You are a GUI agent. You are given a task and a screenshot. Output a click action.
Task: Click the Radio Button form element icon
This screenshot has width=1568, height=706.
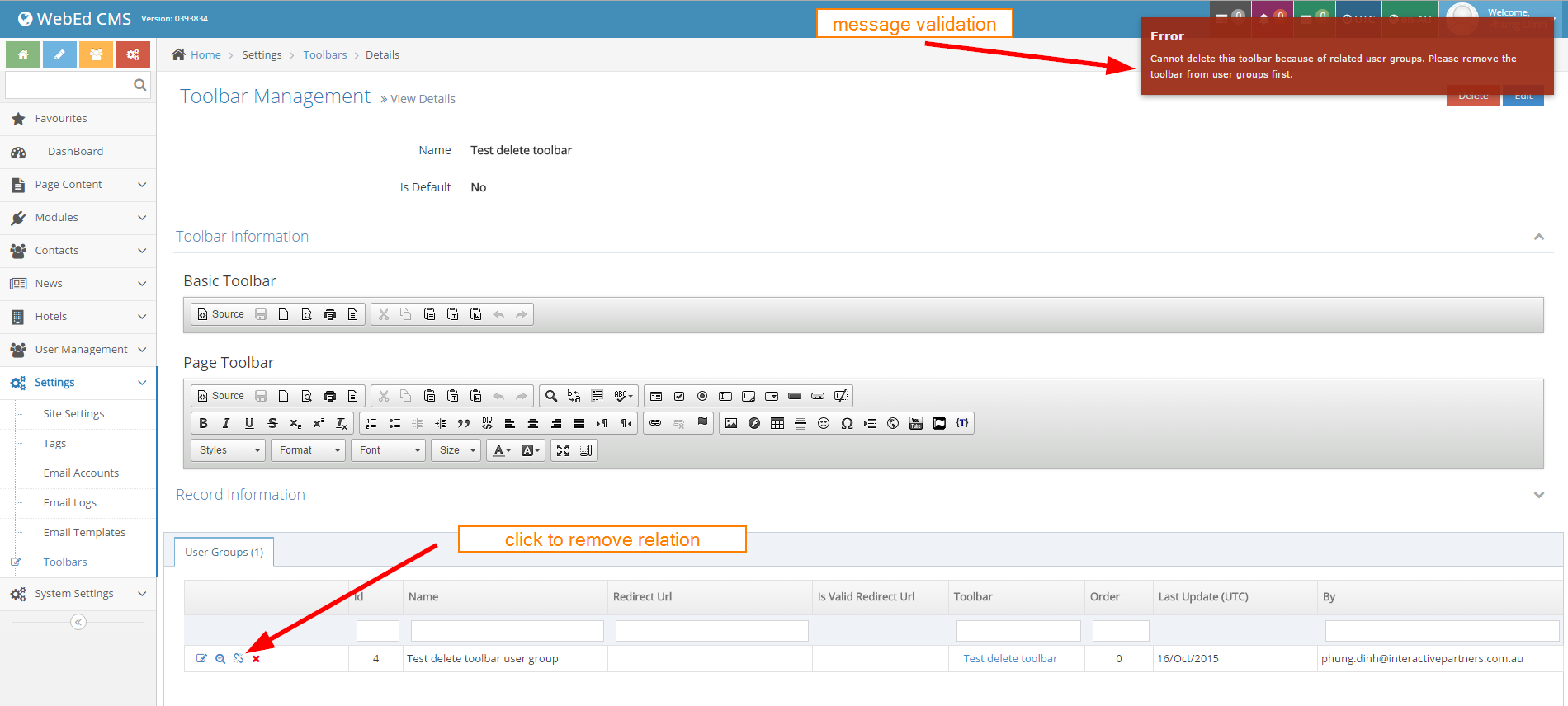pyautogui.click(x=702, y=396)
